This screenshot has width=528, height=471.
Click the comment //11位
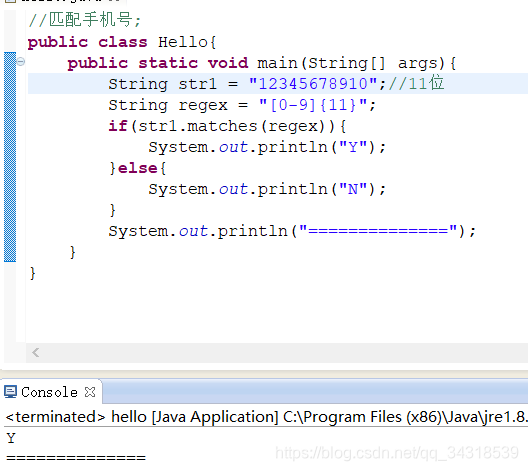[x=417, y=83]
